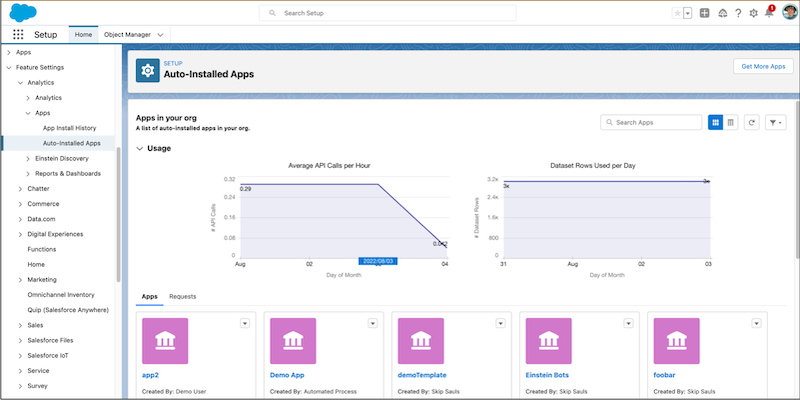Click the Auto-Installed Apps gear icon
This screenshot has height=400, width=800.
(x=147, y=70)
